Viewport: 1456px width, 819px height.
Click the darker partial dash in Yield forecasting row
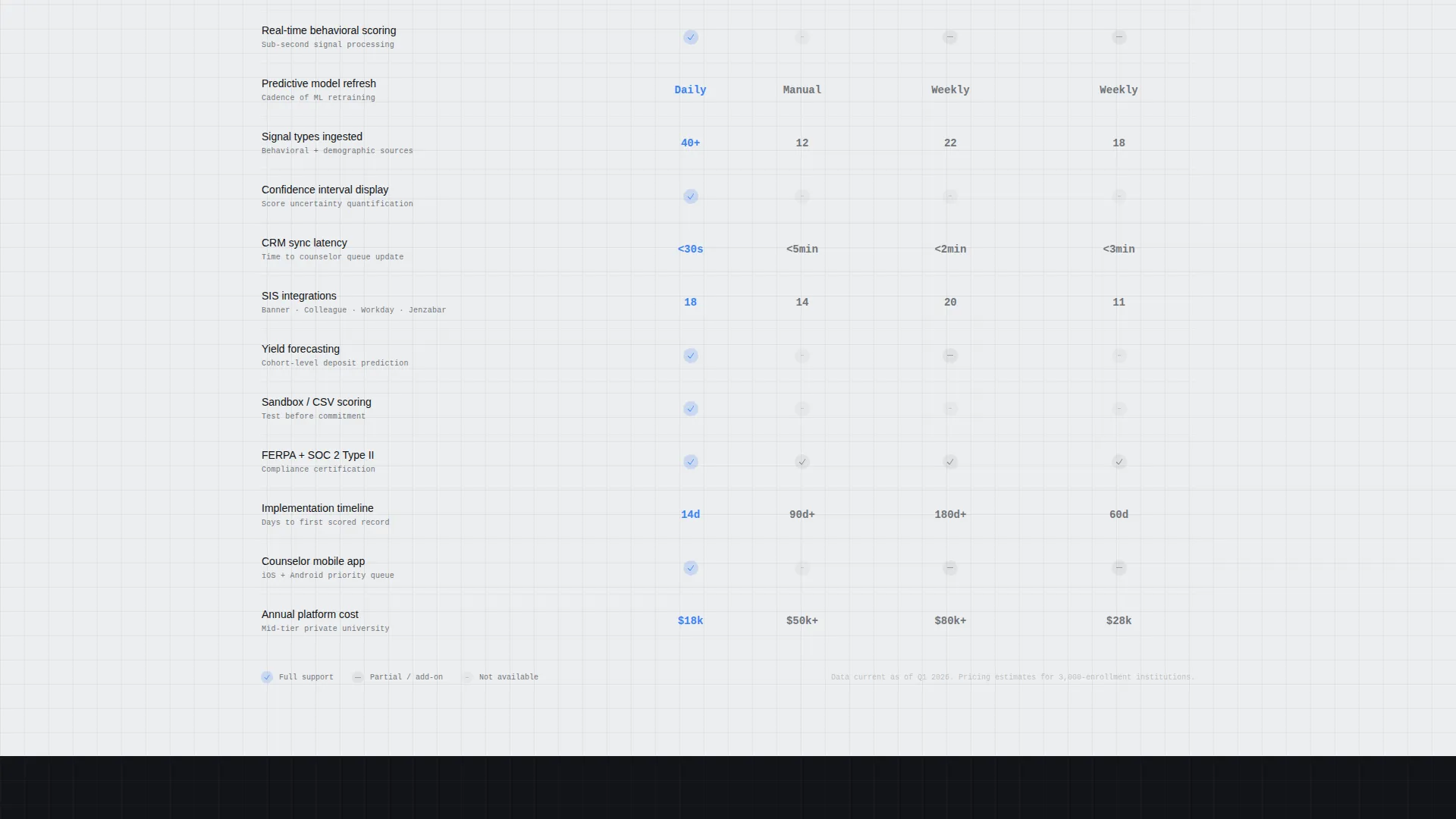[x=950, y=356]
